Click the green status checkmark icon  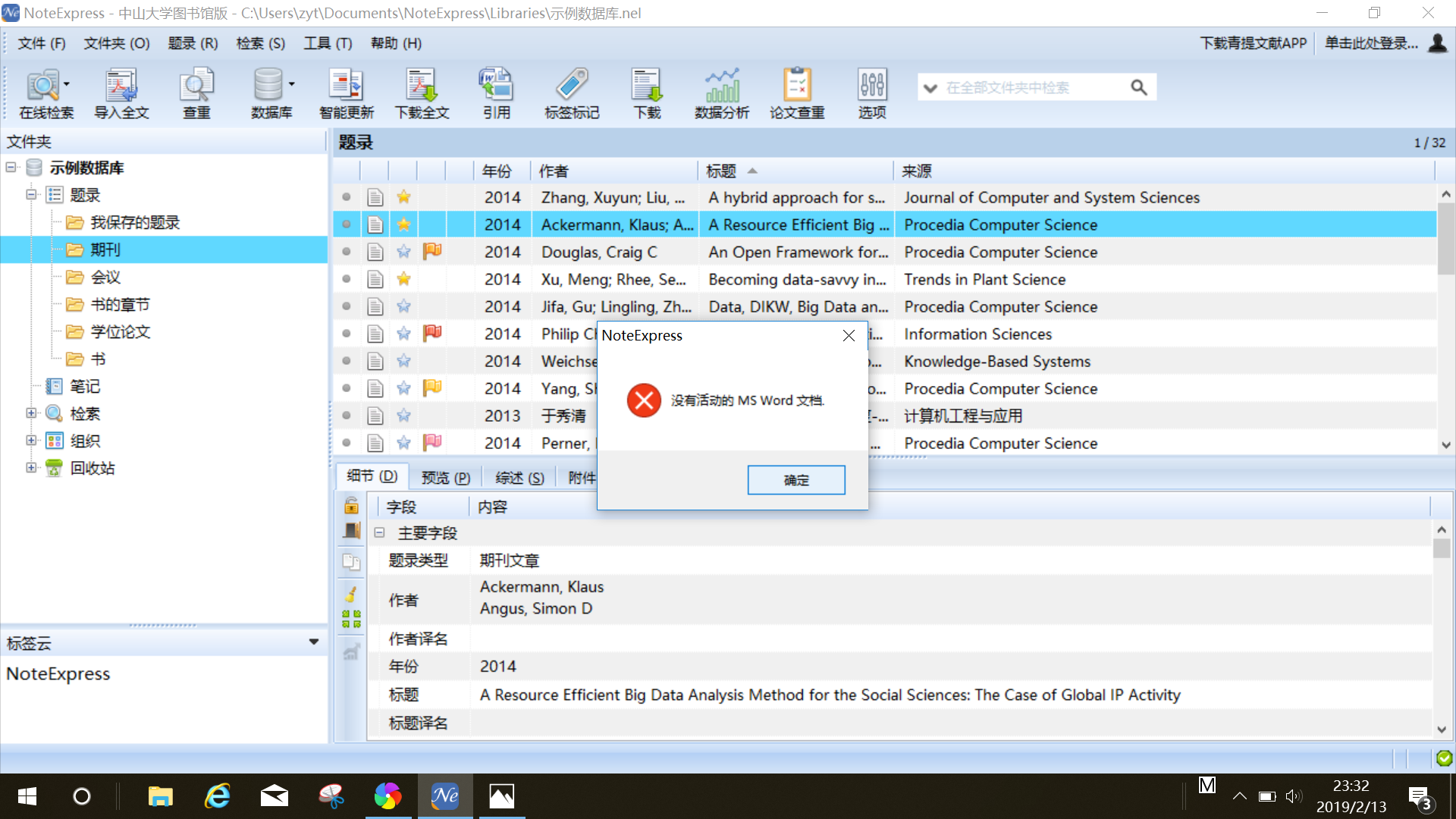(x=1444, y=758)
